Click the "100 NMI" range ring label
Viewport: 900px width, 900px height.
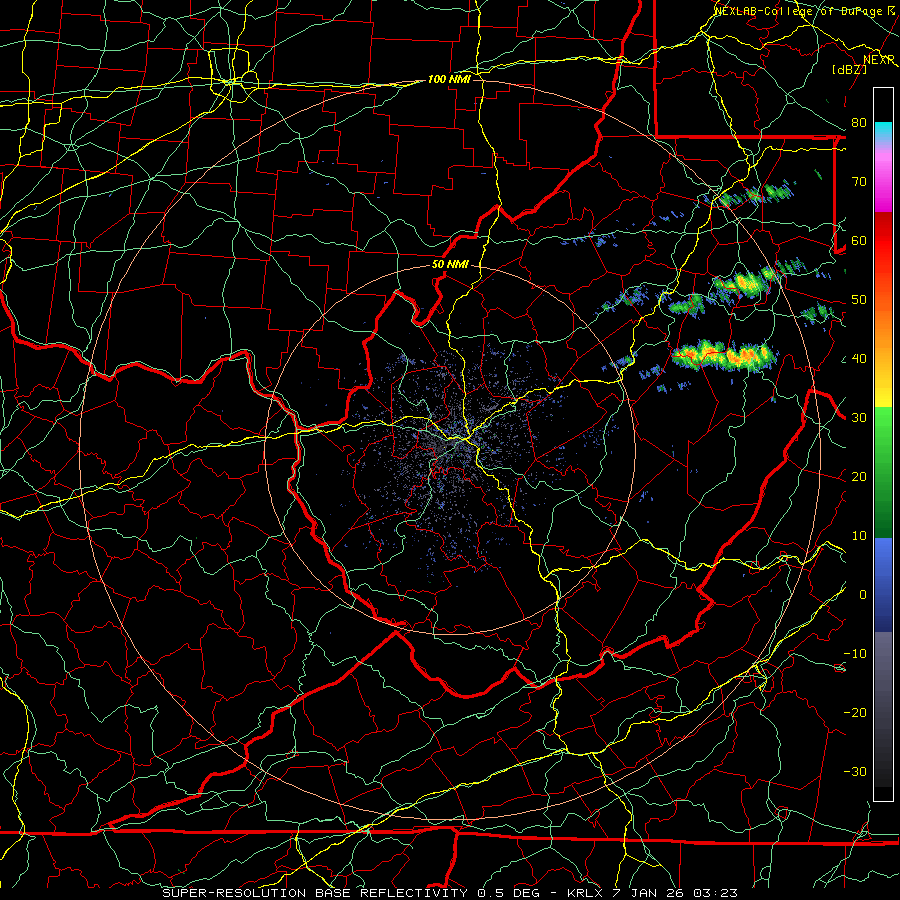[x=449, y=79]
